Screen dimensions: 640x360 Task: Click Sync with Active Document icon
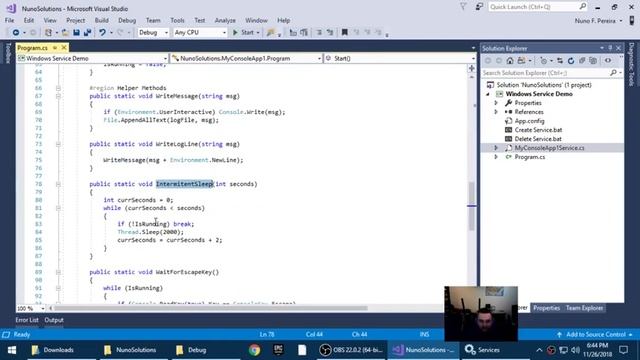(x=560, y=61)
